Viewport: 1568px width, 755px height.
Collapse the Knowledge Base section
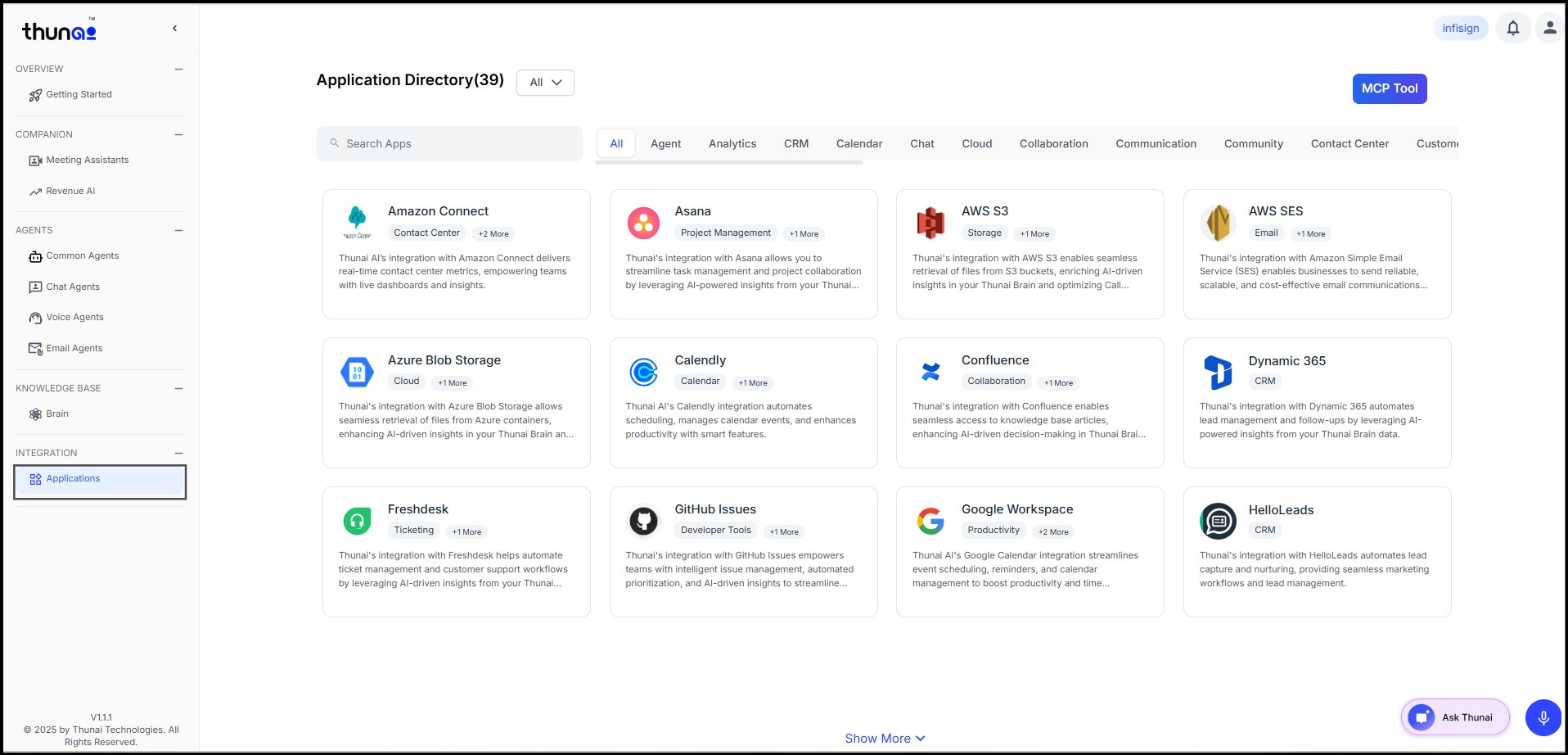tap(178, 389)
